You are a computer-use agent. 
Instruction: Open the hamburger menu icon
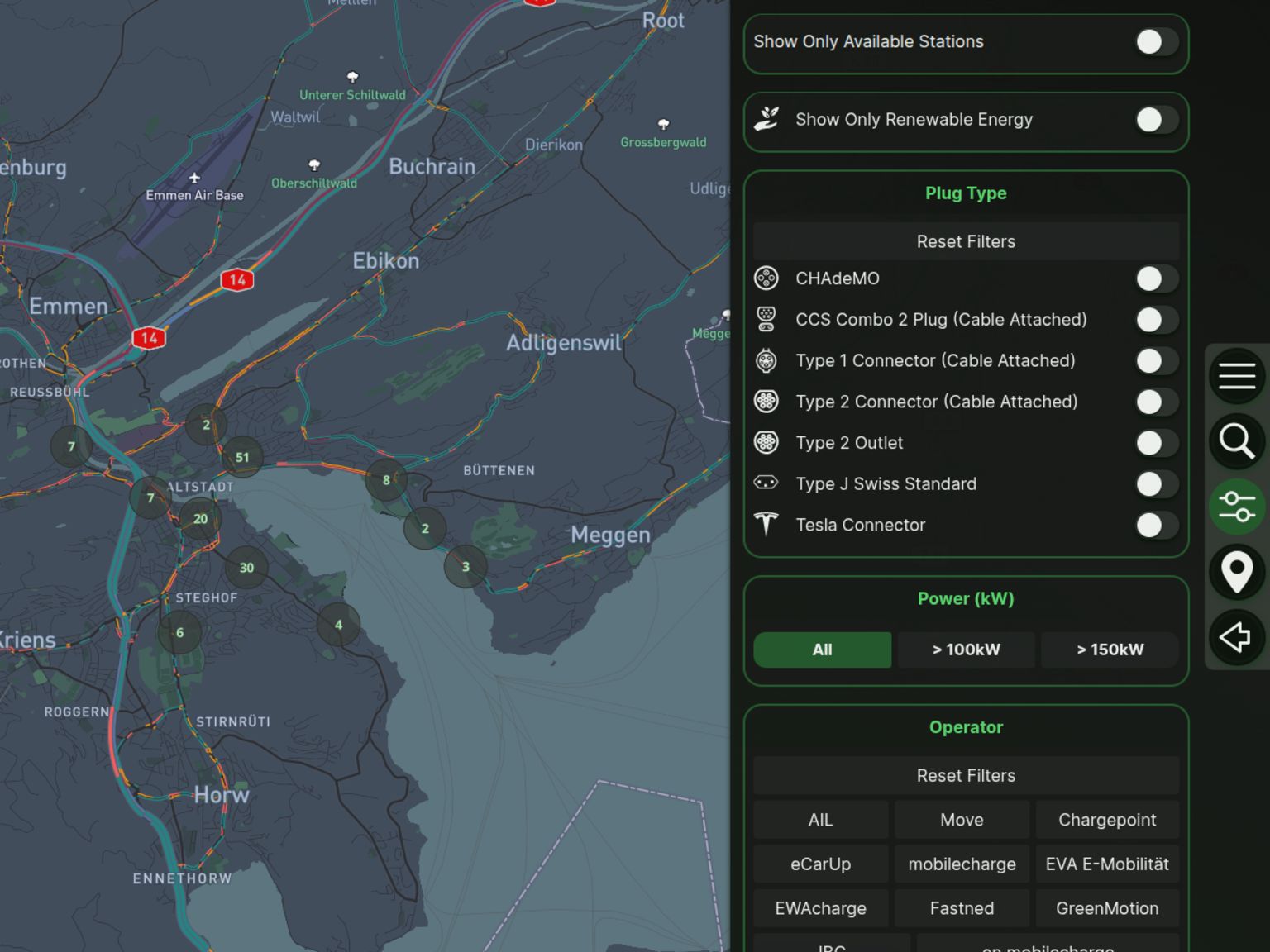[1237, 375]
